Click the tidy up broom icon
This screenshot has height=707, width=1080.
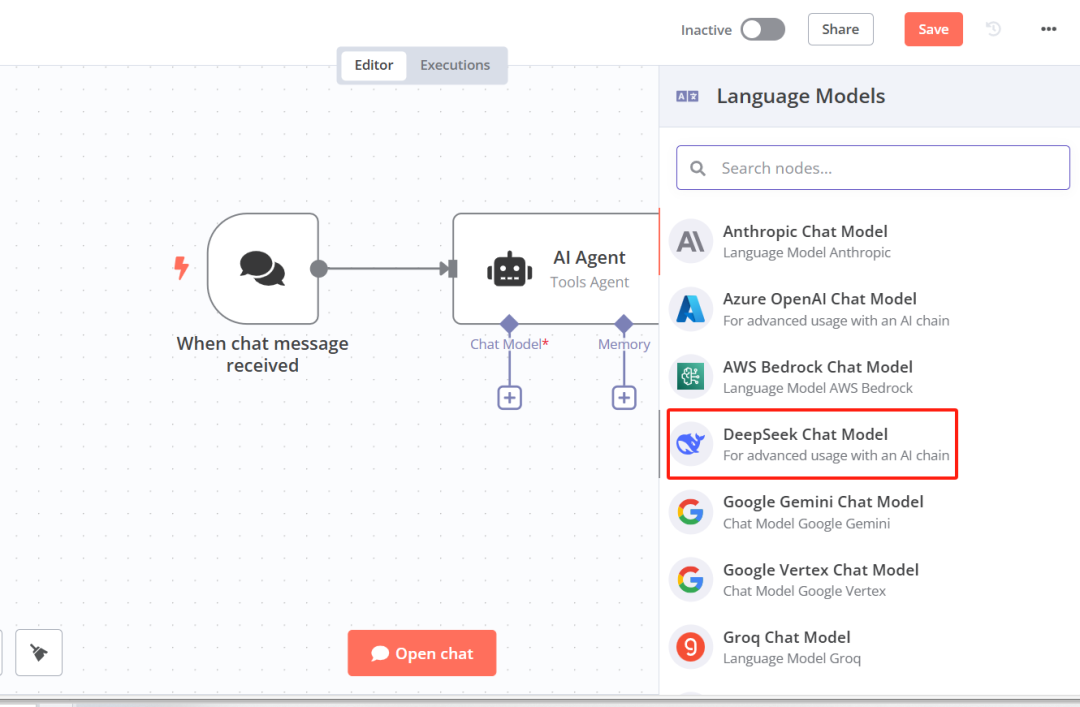coord(39,652)
